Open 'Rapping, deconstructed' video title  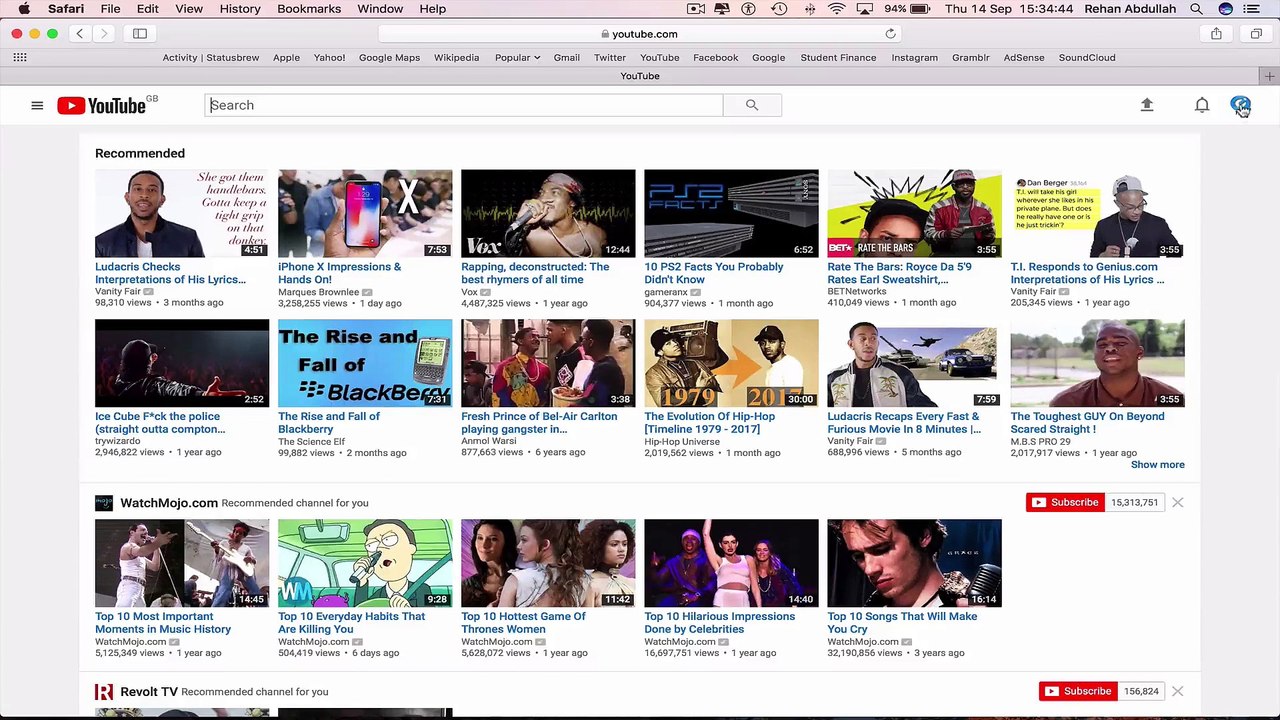coord(535,273)
